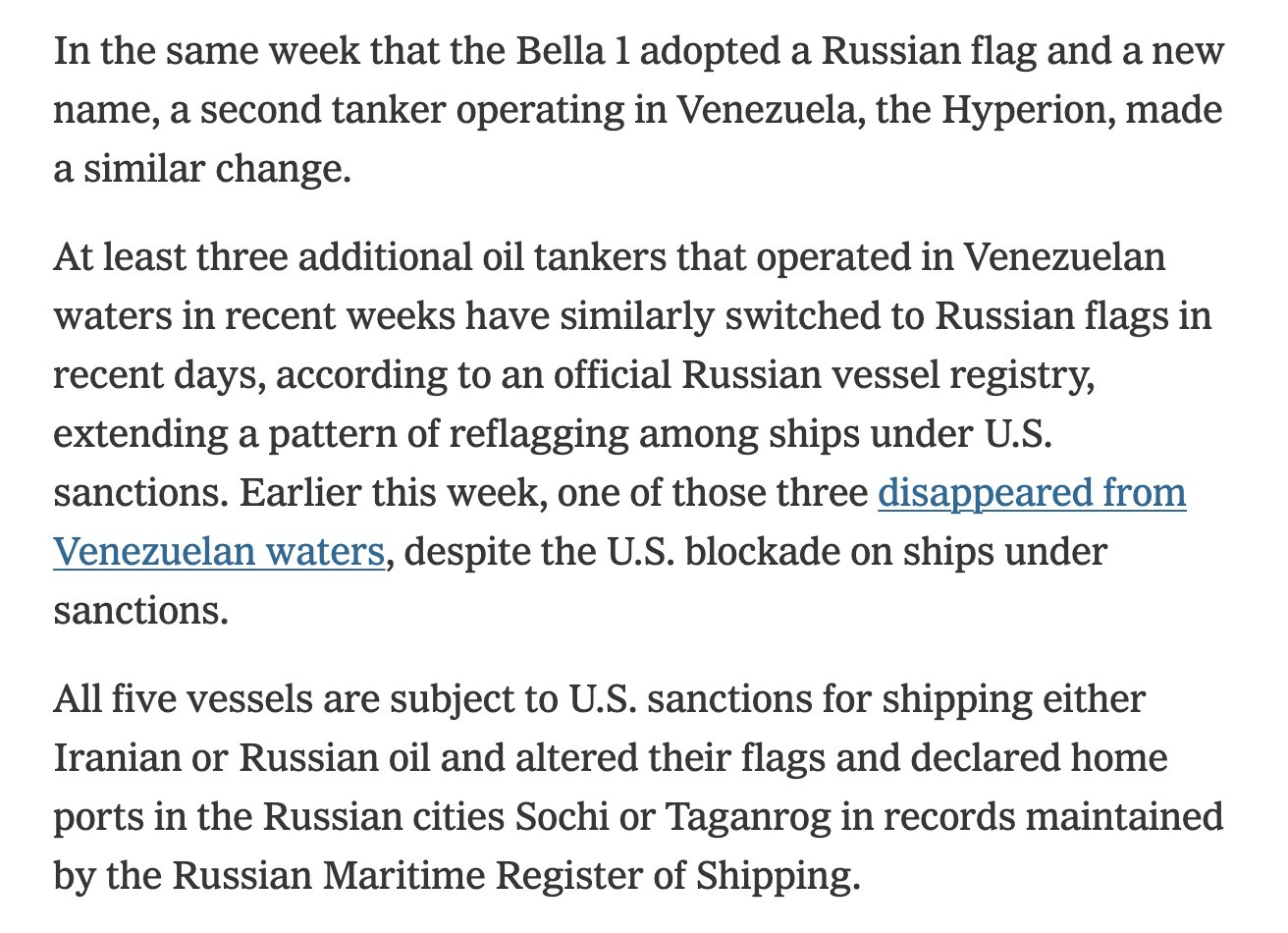1288x933 pixels.
Task: Click the 'Venezuelan waters' part of the hyperlink
Action: click(218, 552)
